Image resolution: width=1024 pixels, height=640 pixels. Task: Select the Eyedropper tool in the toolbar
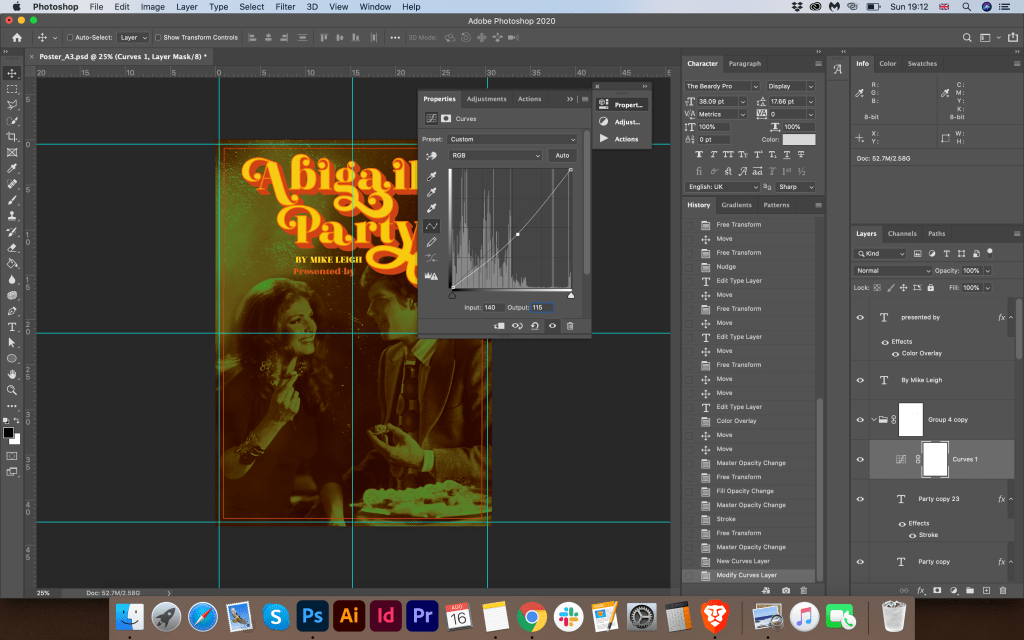coord(12,168)
